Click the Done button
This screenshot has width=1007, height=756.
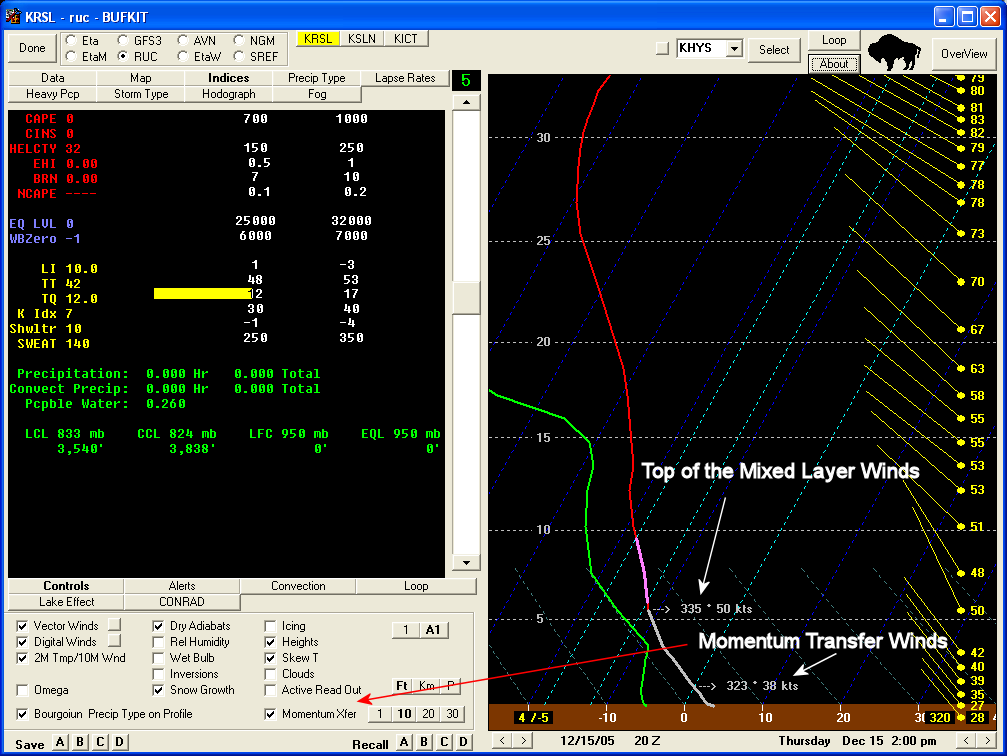(32, 48)
